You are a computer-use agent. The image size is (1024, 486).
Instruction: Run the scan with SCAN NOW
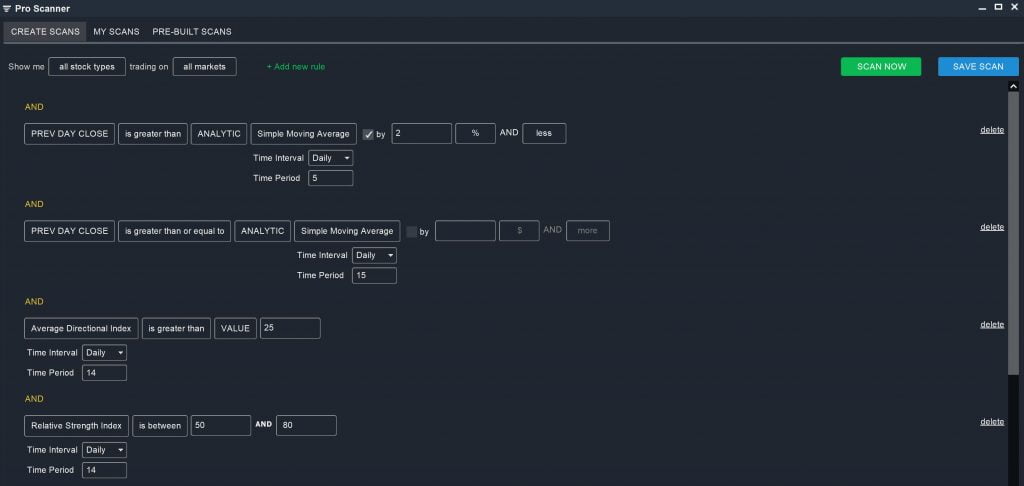click(881, 67)
